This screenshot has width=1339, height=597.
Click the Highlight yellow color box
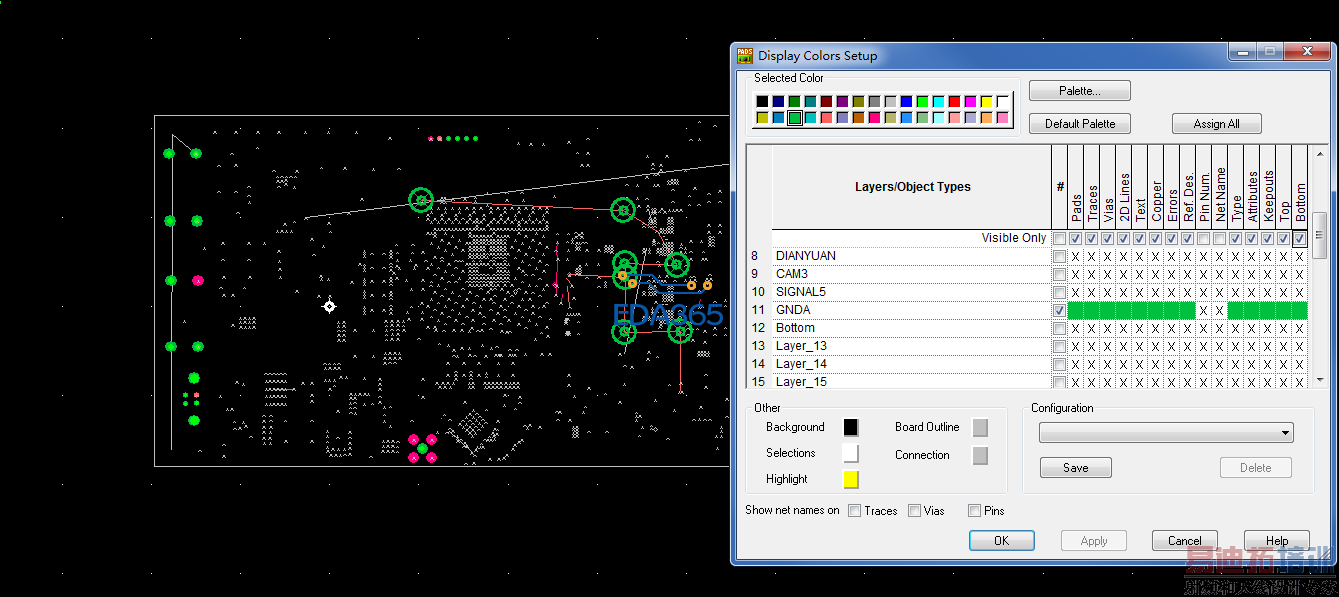click(850, 480)
